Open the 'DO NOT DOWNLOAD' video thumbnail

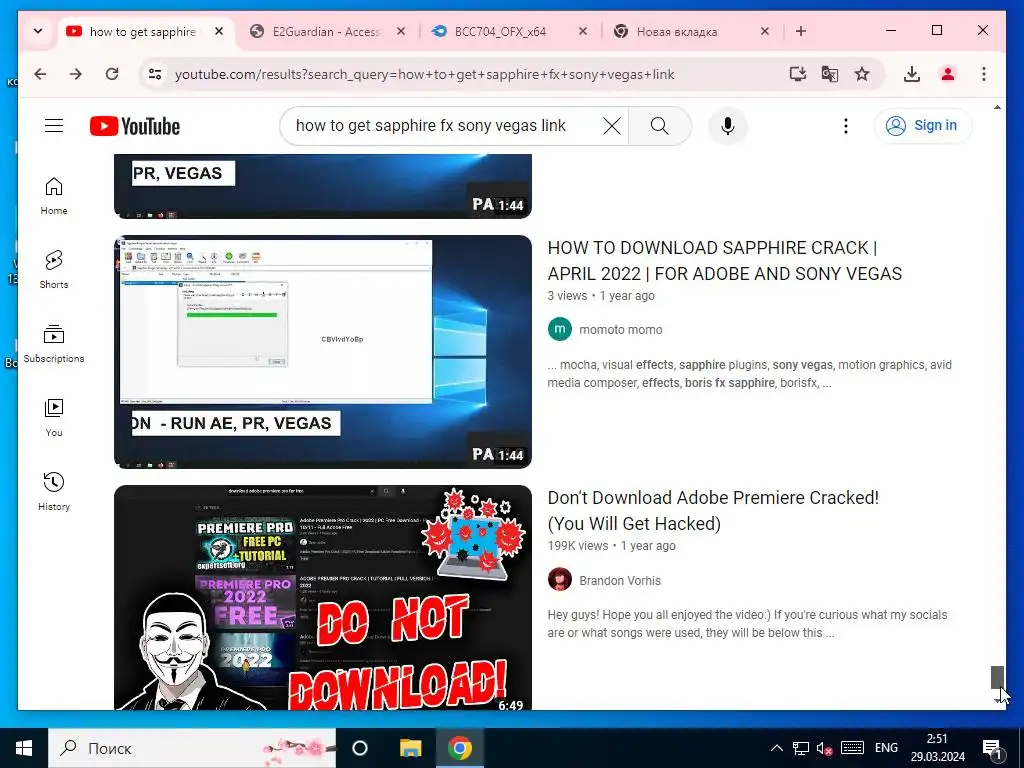point(323,598)
